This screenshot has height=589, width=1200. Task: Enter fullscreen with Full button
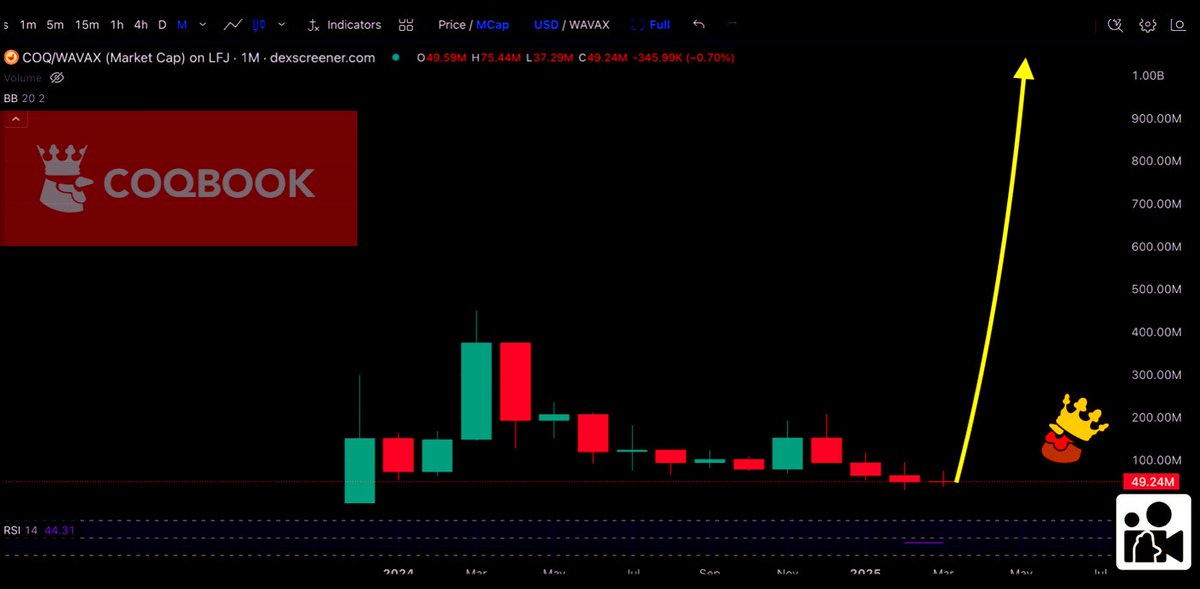(x=657, y=25)
